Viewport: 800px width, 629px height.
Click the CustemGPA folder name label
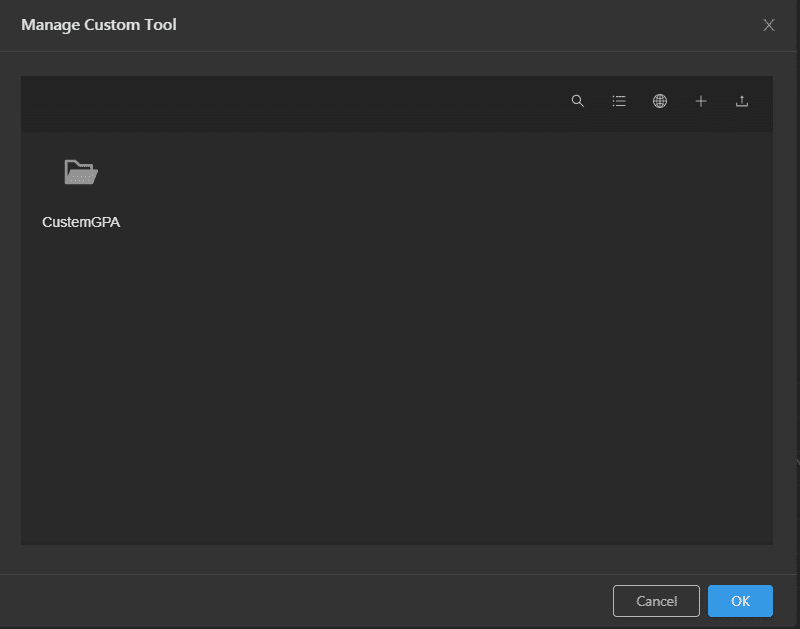click(81, 222)
